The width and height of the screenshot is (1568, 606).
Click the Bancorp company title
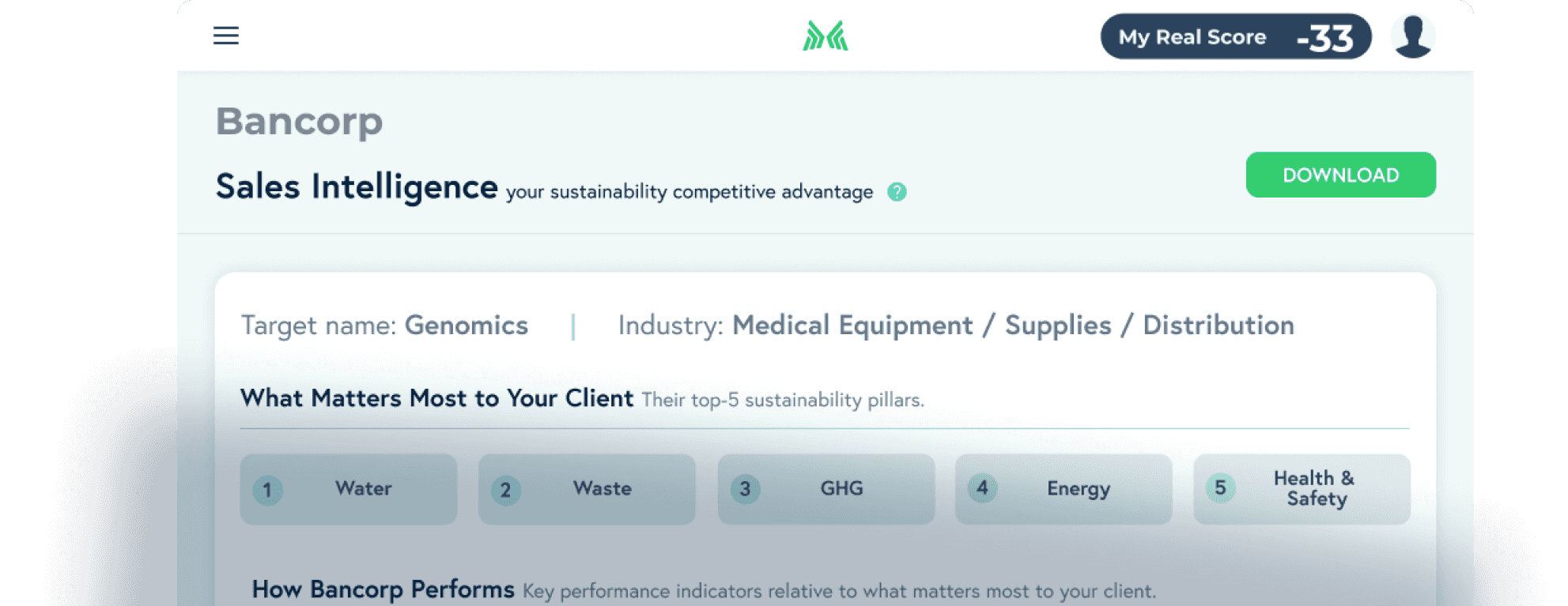pyautogui.click(x=299, y=122)
